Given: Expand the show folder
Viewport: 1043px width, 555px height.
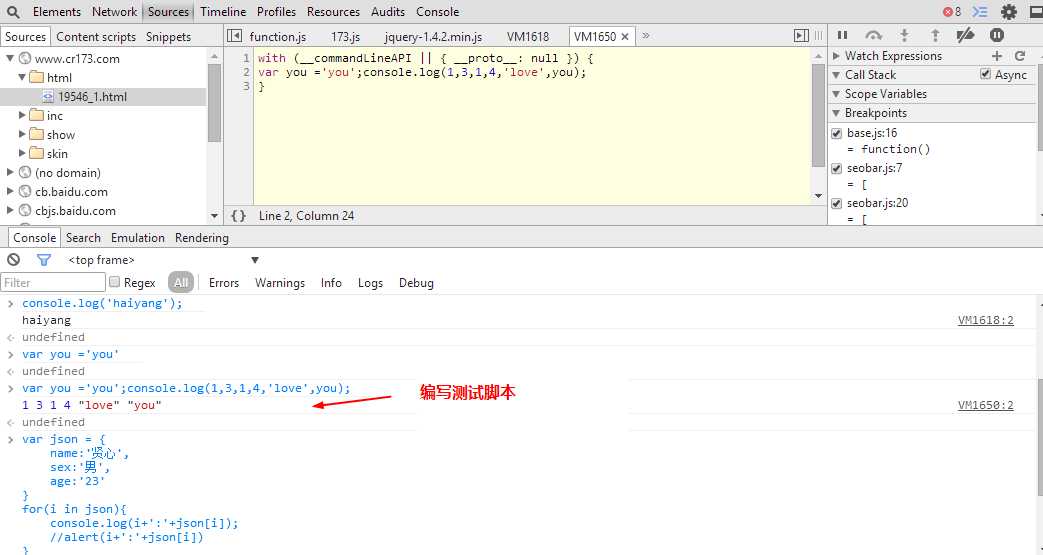Looking at the screenshot, I should coord(22,134).
